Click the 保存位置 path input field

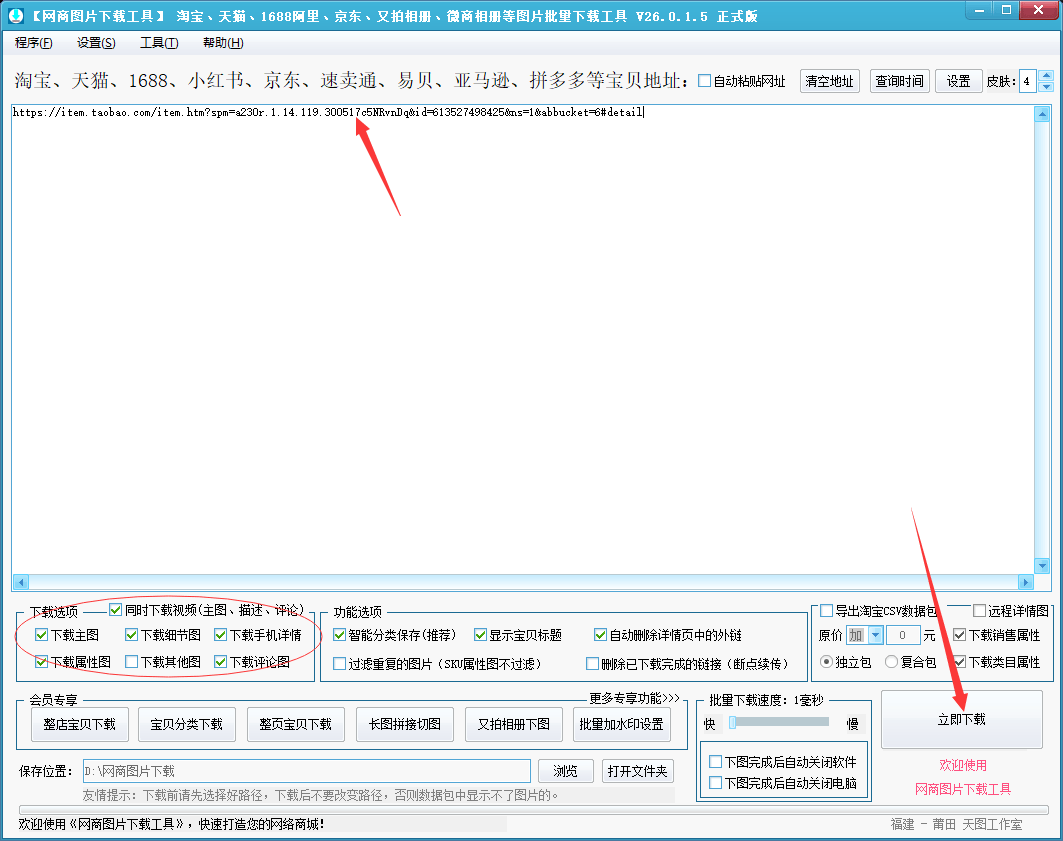[x=306, y=771]
